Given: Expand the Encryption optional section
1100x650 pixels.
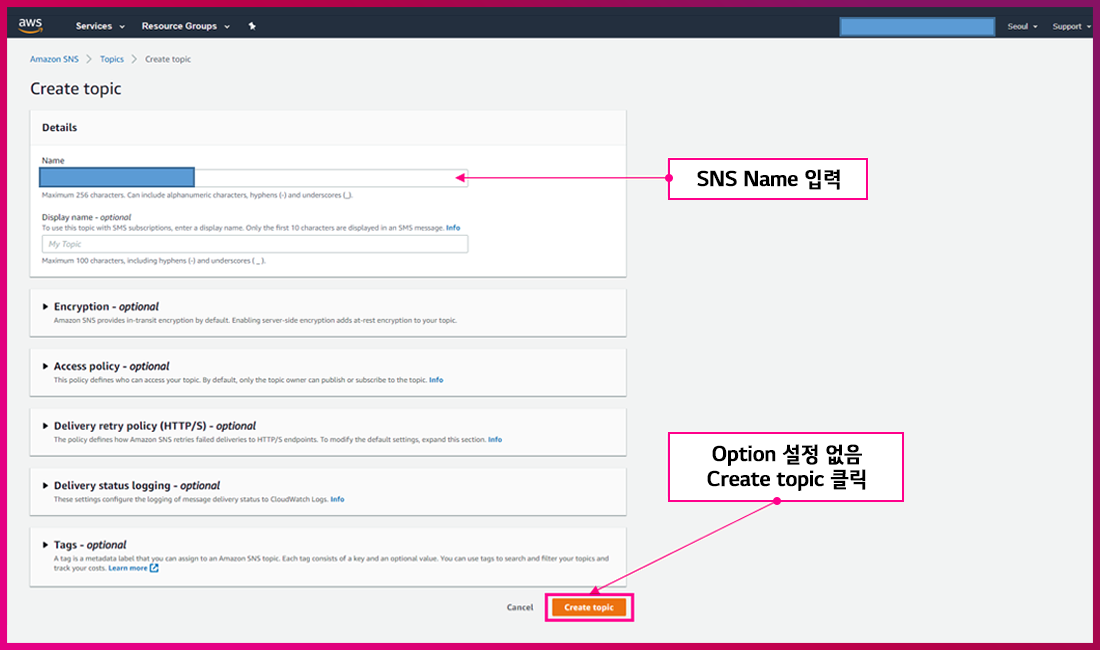Looking at the screenshot, I should click(105, 306).
